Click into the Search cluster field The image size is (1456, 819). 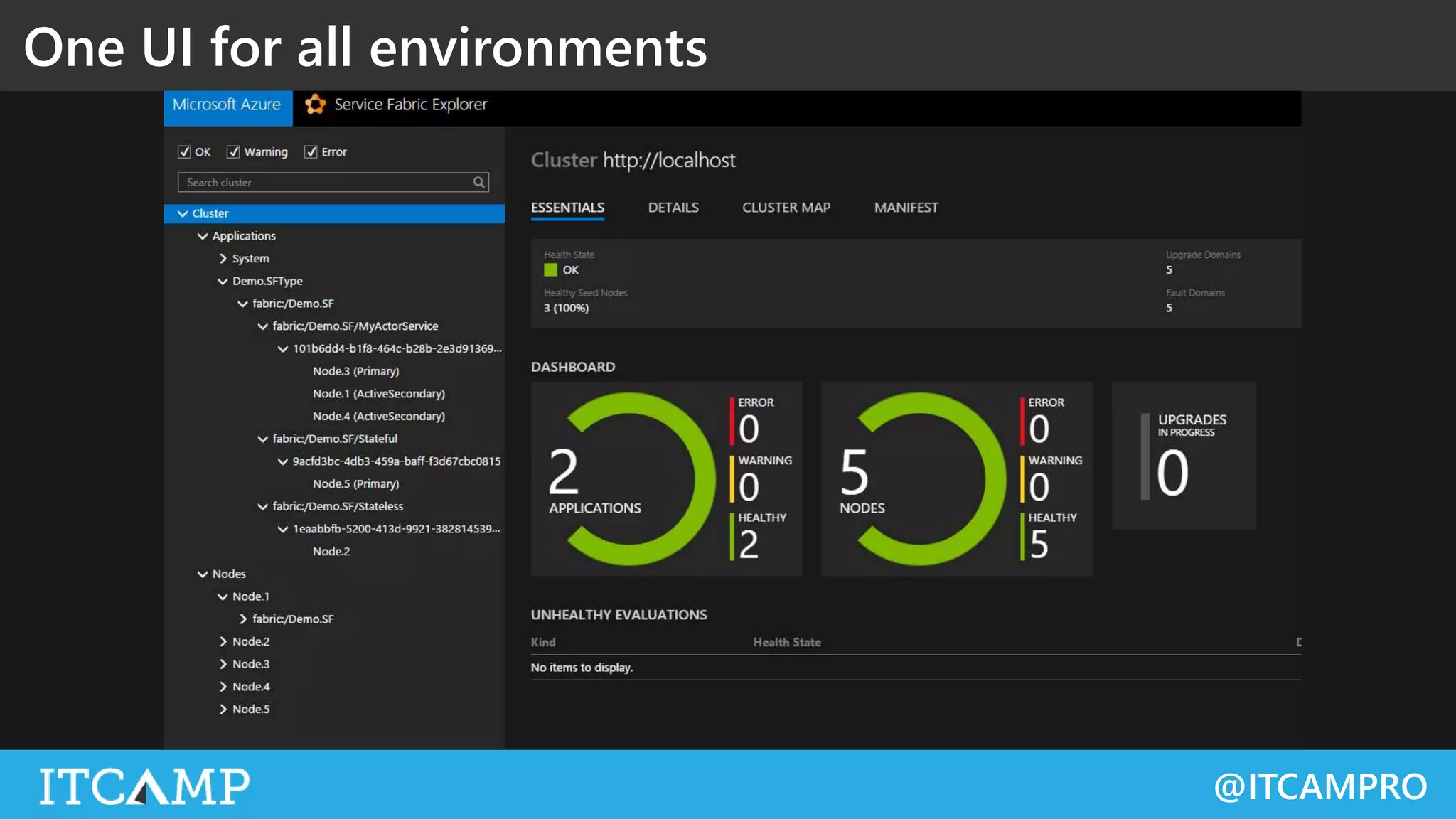coord(333,182)
